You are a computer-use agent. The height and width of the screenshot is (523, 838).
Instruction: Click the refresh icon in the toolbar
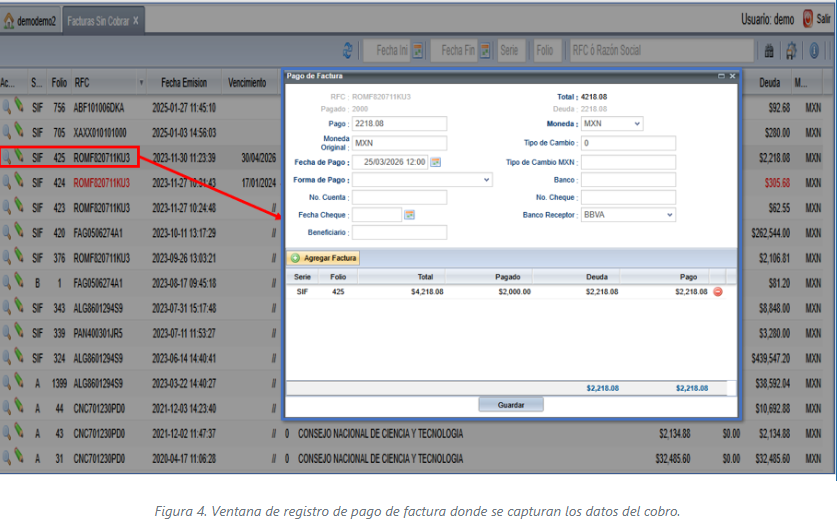pyautogui.click(x=348, y=50)
